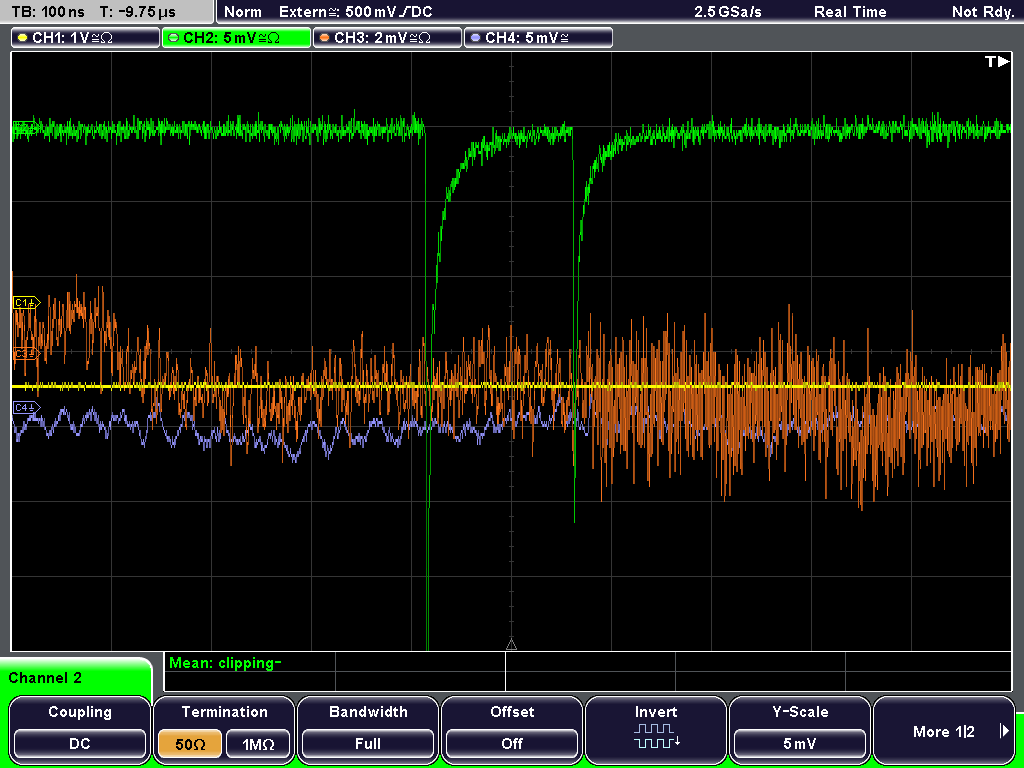Image resolution: width=1024 pixels, height=768 pixels.
Task: Select the CH3 2mV channel tab
Action: (x=387, y=38)
